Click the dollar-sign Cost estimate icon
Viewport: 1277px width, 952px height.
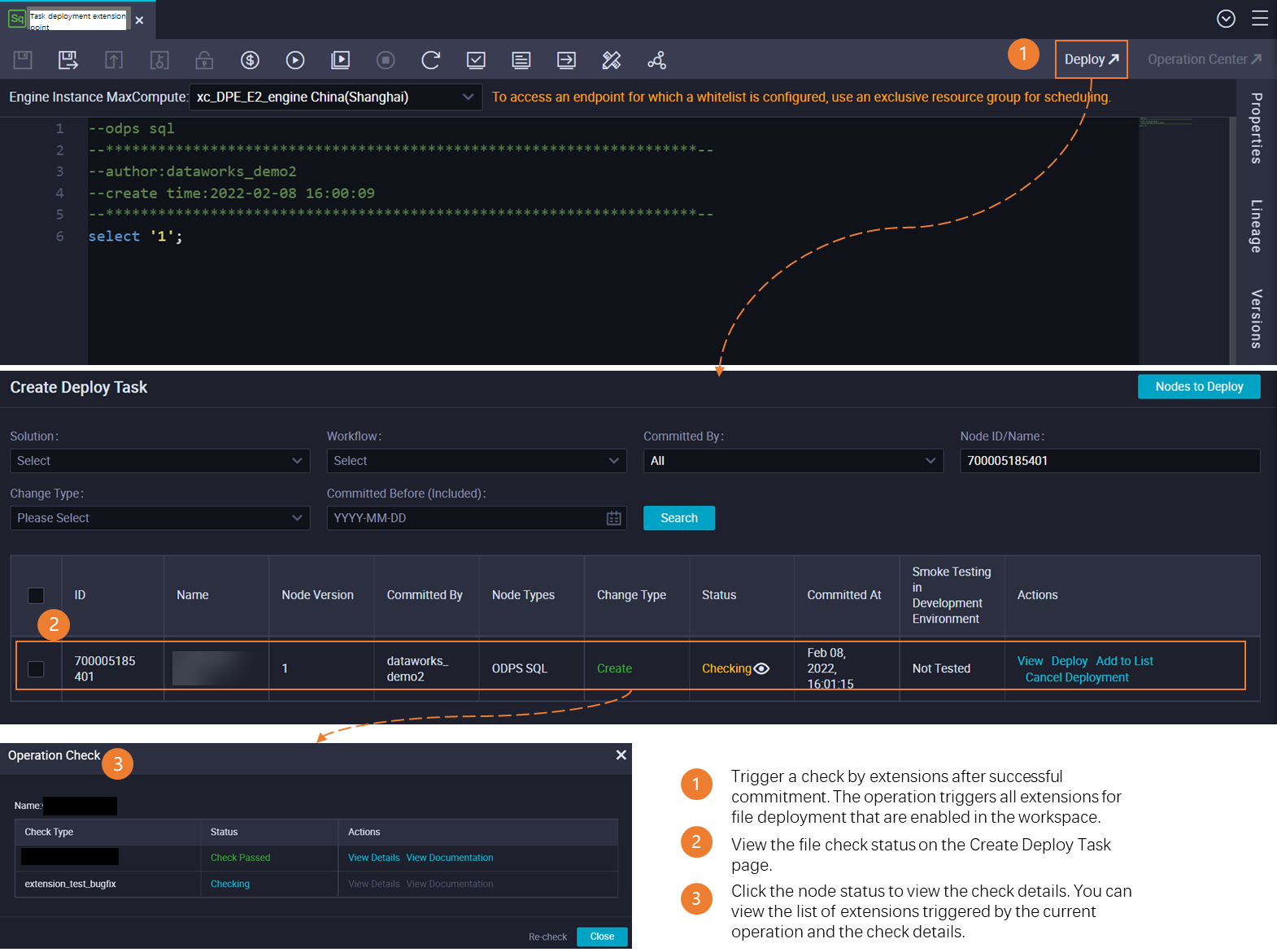click(250, 59)
